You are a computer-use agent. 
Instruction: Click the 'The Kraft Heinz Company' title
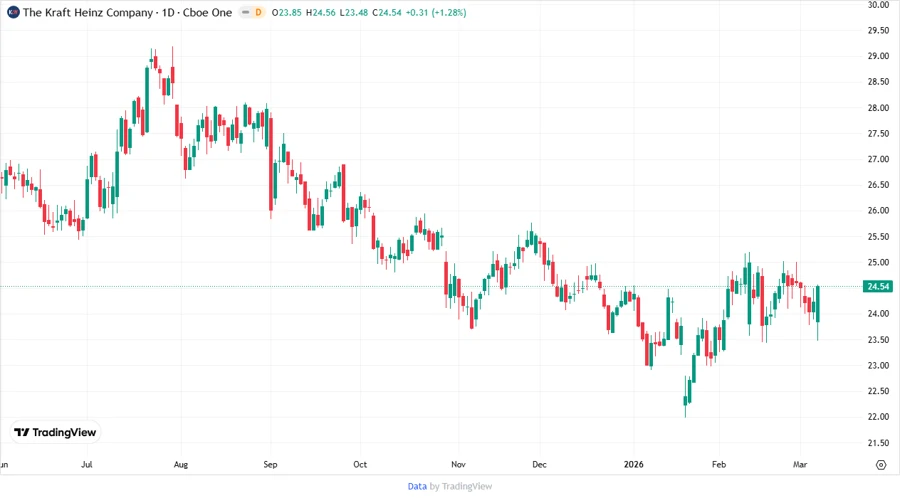click(88, 12)
